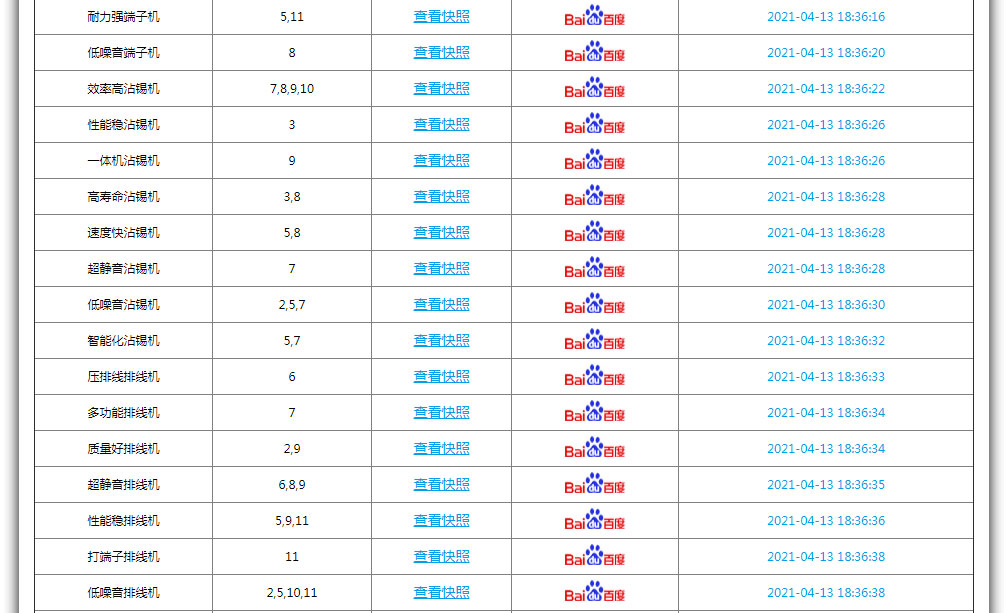View snapshot for 一体机沾锡机
The width and height of the screenshot is (1006, 613).
441,160
